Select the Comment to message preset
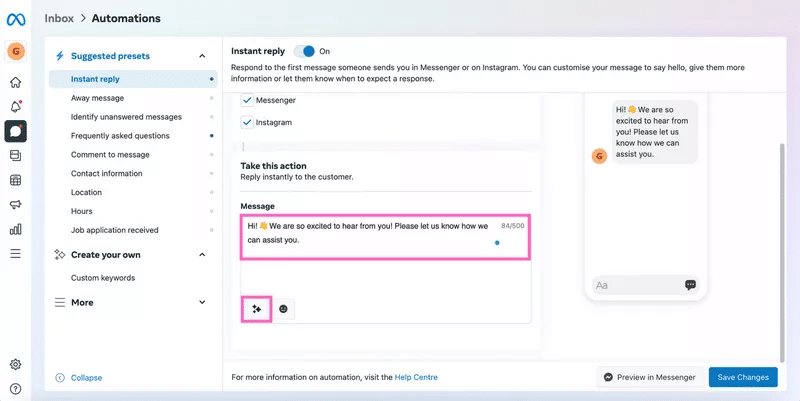This screenshot has height=401, width=800. tap(133, 155)
